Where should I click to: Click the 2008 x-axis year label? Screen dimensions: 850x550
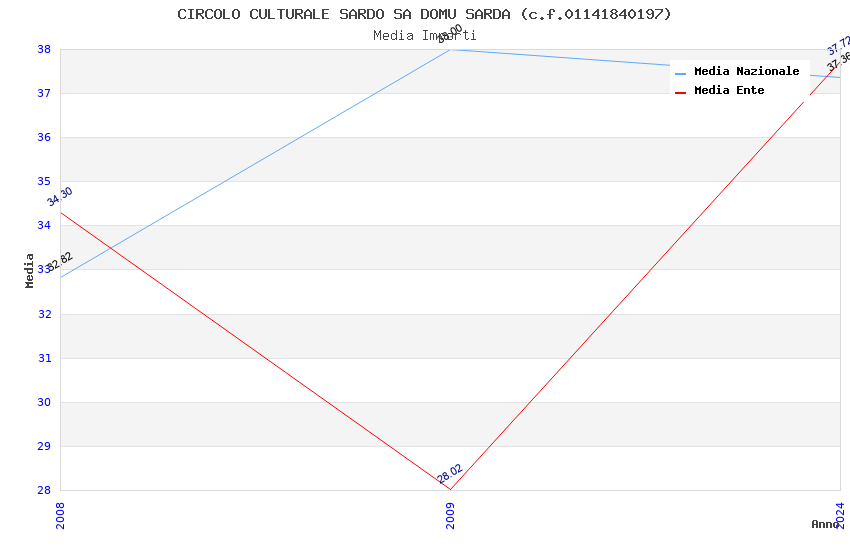60,515
